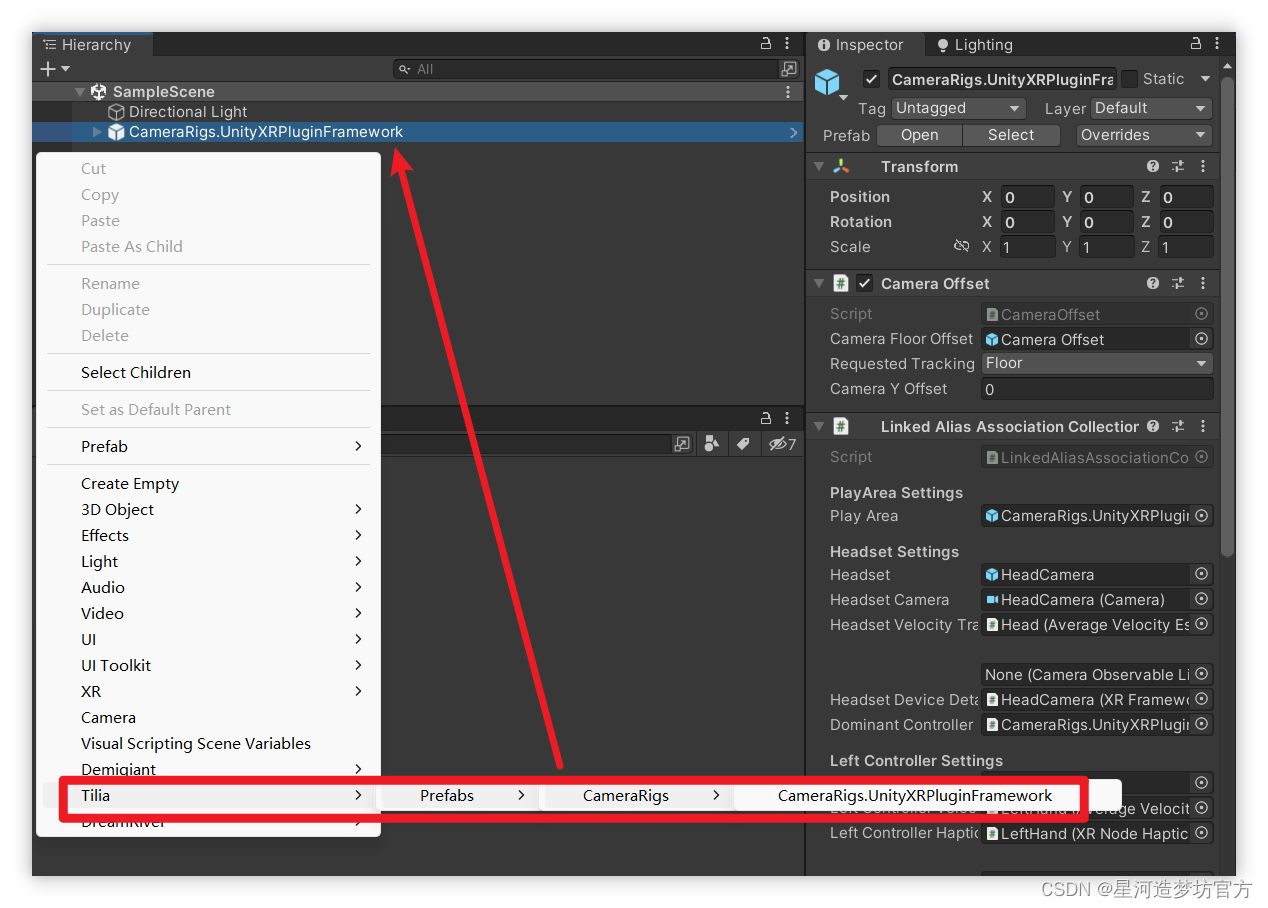Open Linked Alias Association Collection three-dot menu
The width and height of the screenshot is (1268, 908).
pos(1203,427)
